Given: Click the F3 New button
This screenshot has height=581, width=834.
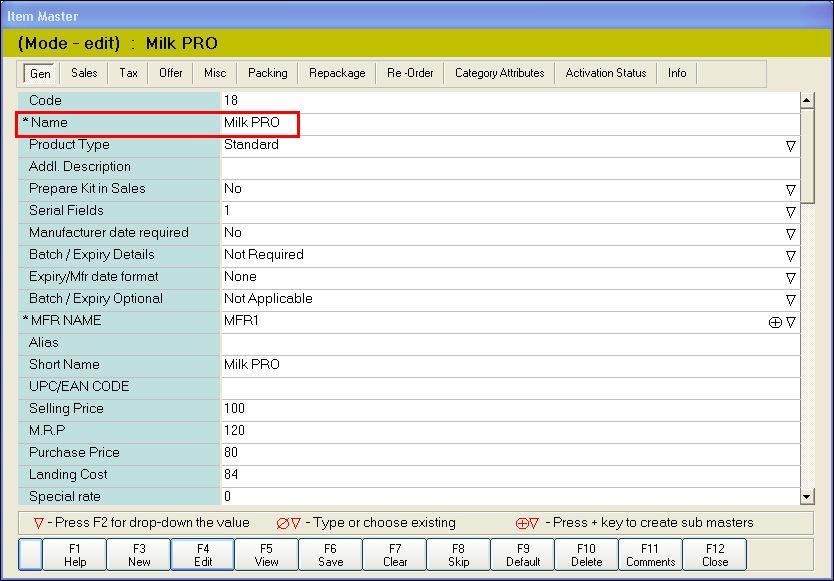Looking at the screenshot, I should tap(139, 555).
